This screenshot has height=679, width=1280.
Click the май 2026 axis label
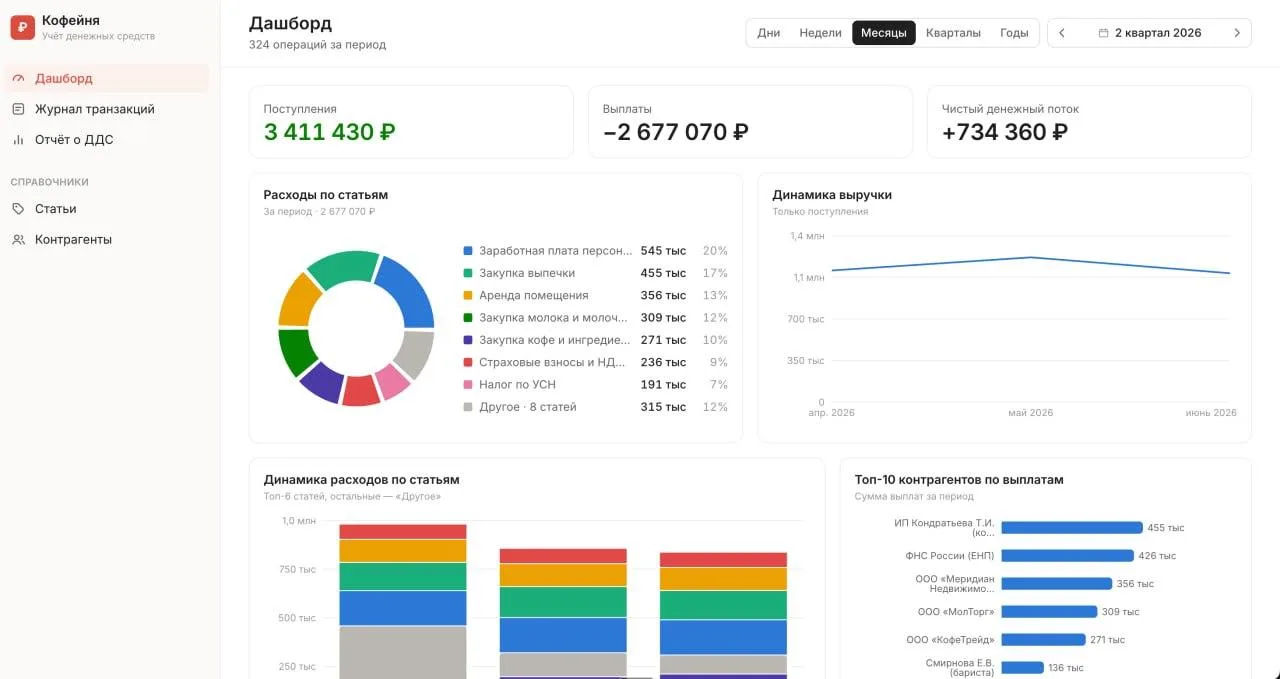tap(1030, 413)
